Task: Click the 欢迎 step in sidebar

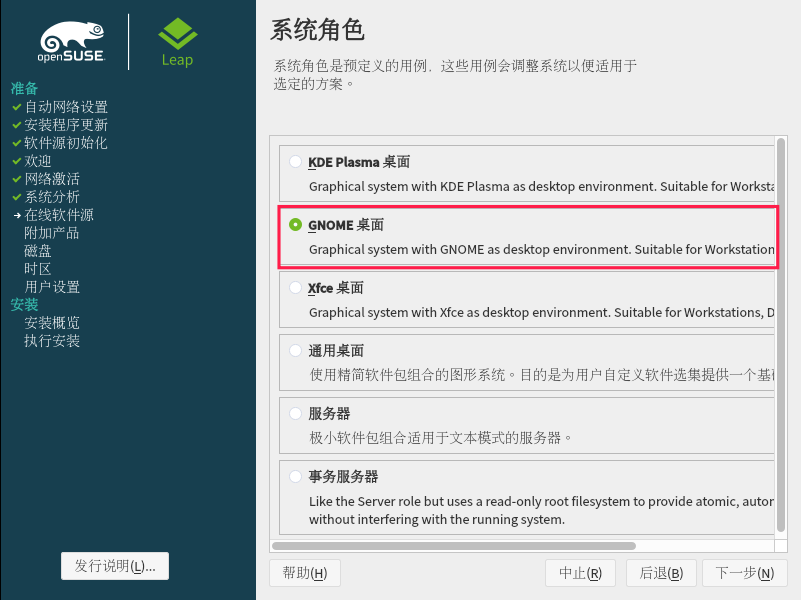Action: (38, 161)
